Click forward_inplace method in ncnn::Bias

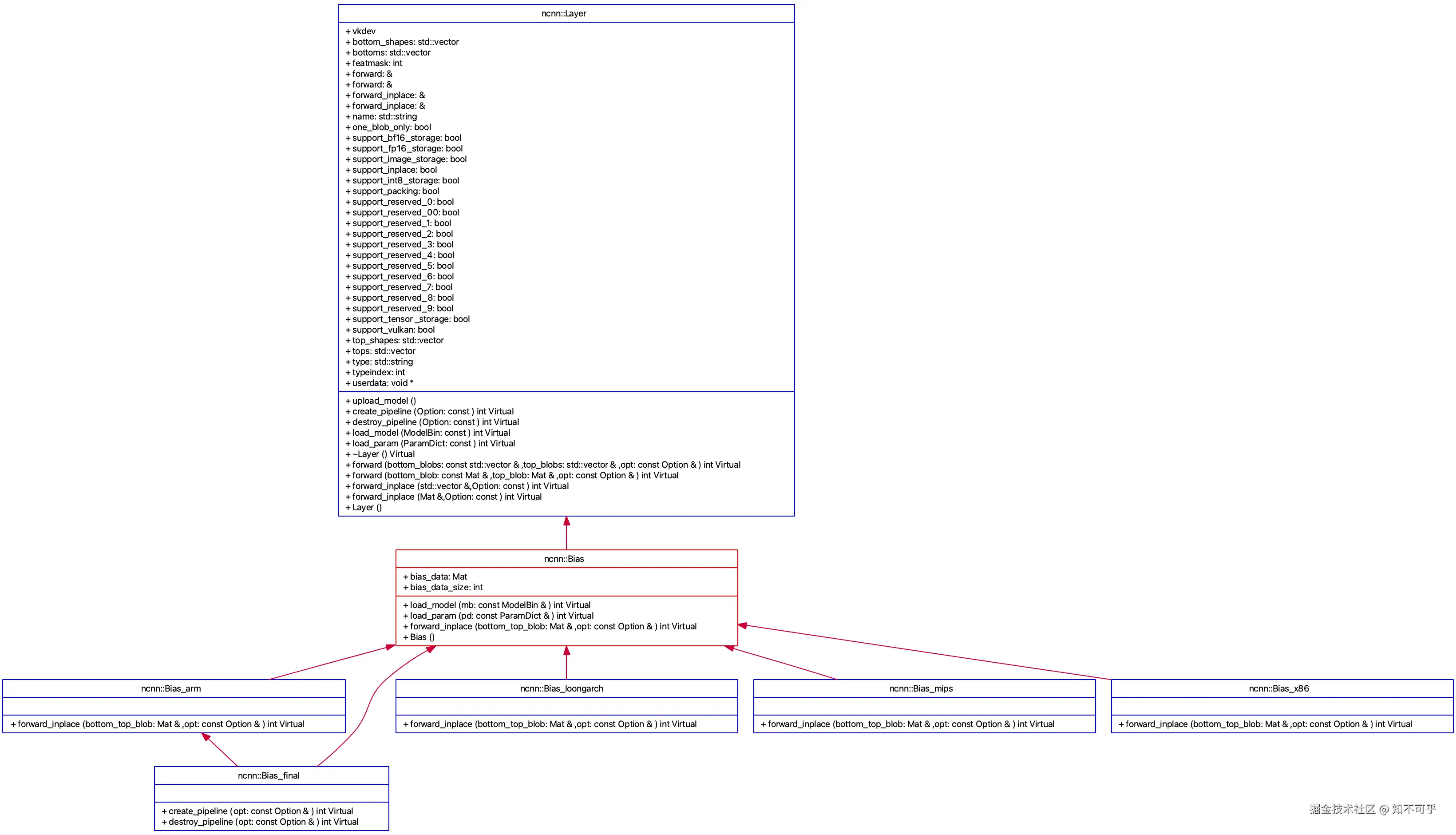pyautogui.click(x=550, y=627)
